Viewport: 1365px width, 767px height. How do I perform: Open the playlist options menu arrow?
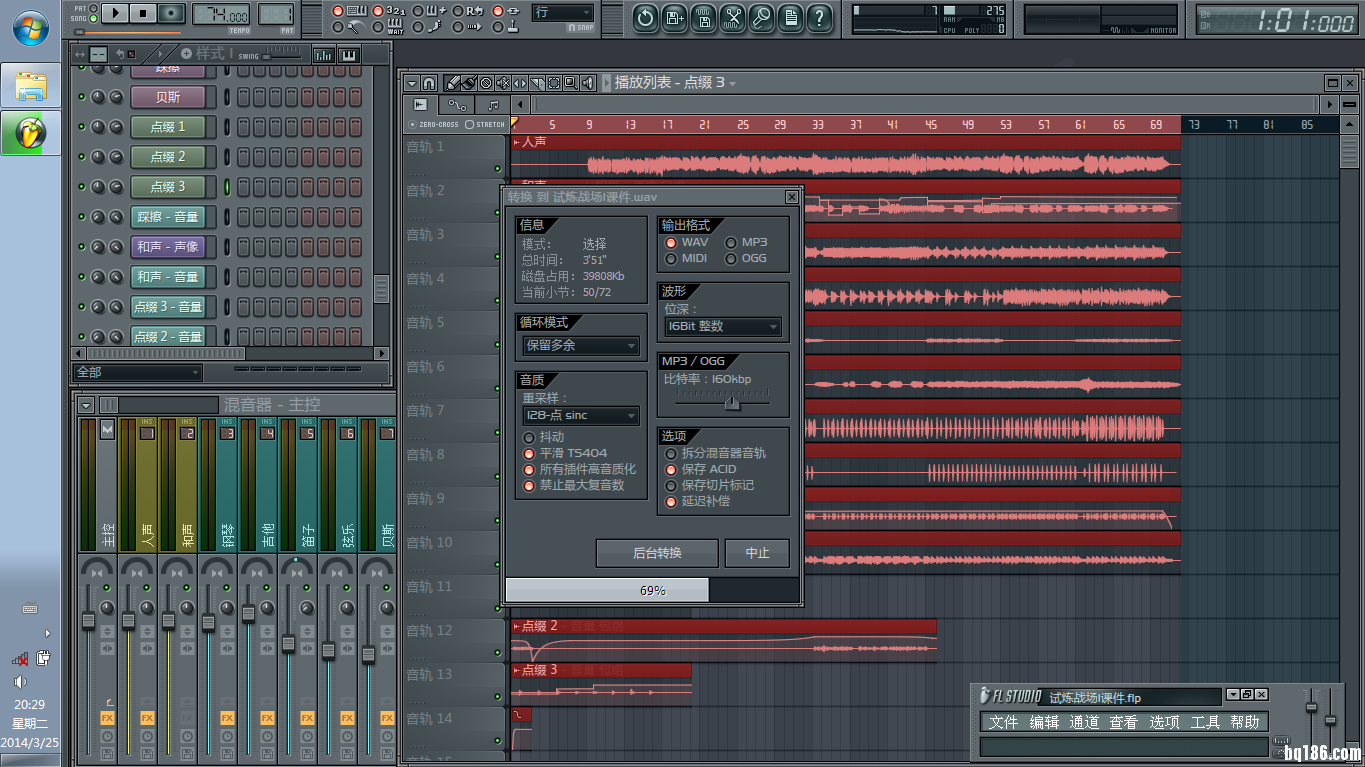click(411, 83)
